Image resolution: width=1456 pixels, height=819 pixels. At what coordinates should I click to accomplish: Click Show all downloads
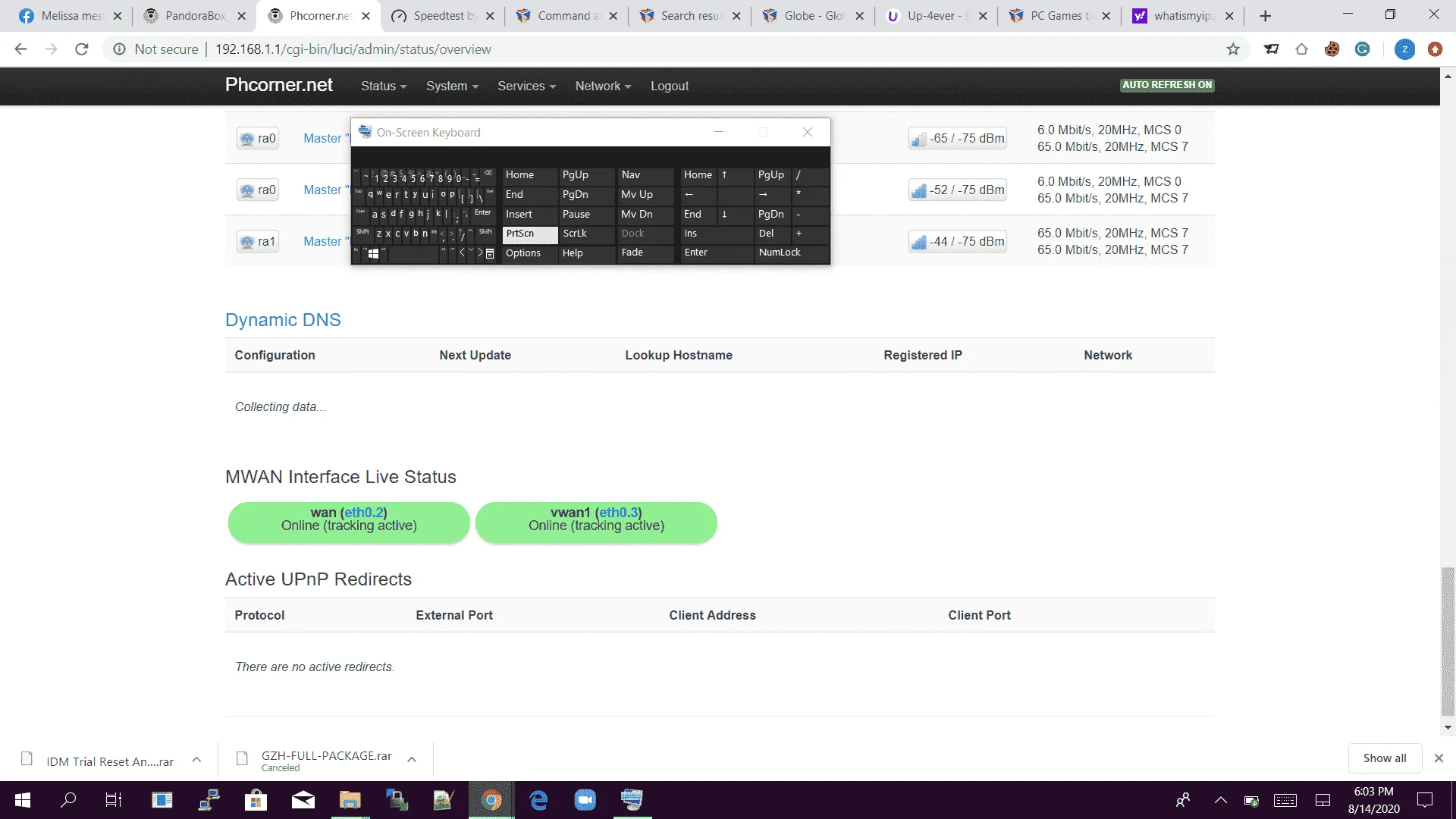coord(1385,758)
